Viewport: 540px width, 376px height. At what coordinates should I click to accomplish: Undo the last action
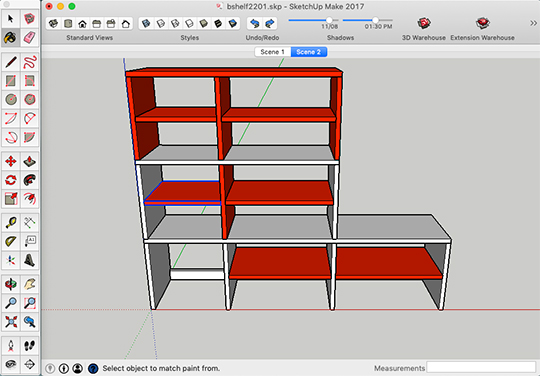tap(255, 23)
